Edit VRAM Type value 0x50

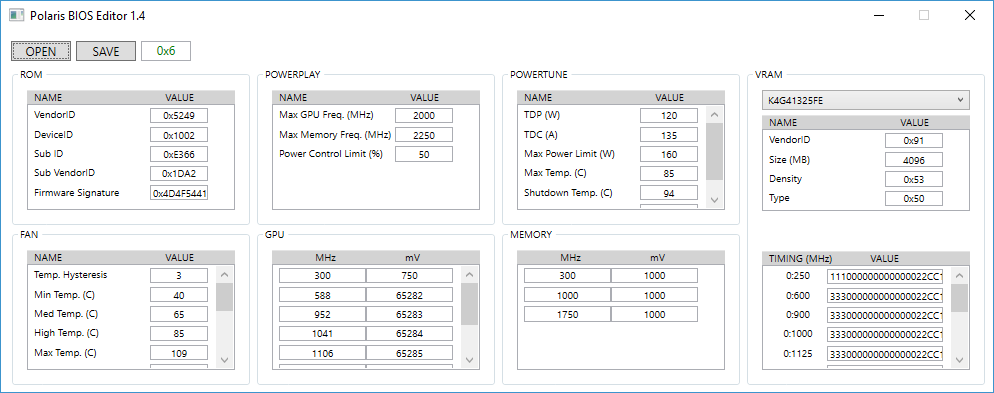tap(913, 198)
